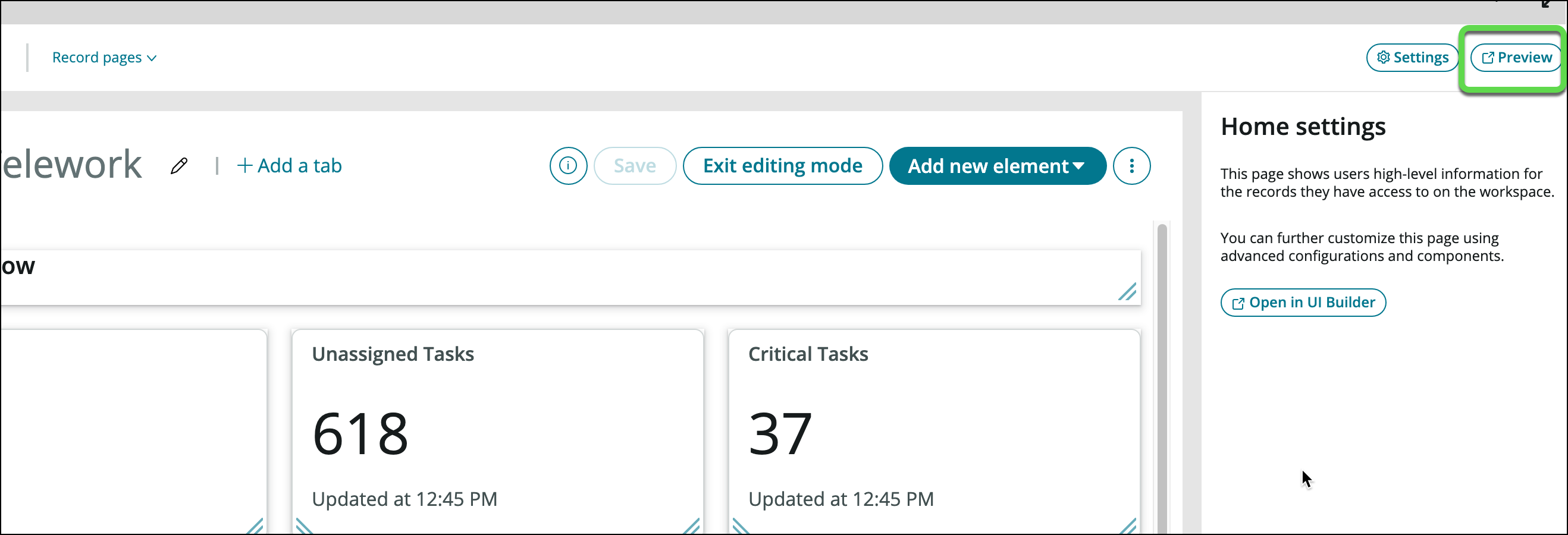Click bottom-right resize handle of Critical Tasks card
1568x535 pixels.
(1127, 526)
